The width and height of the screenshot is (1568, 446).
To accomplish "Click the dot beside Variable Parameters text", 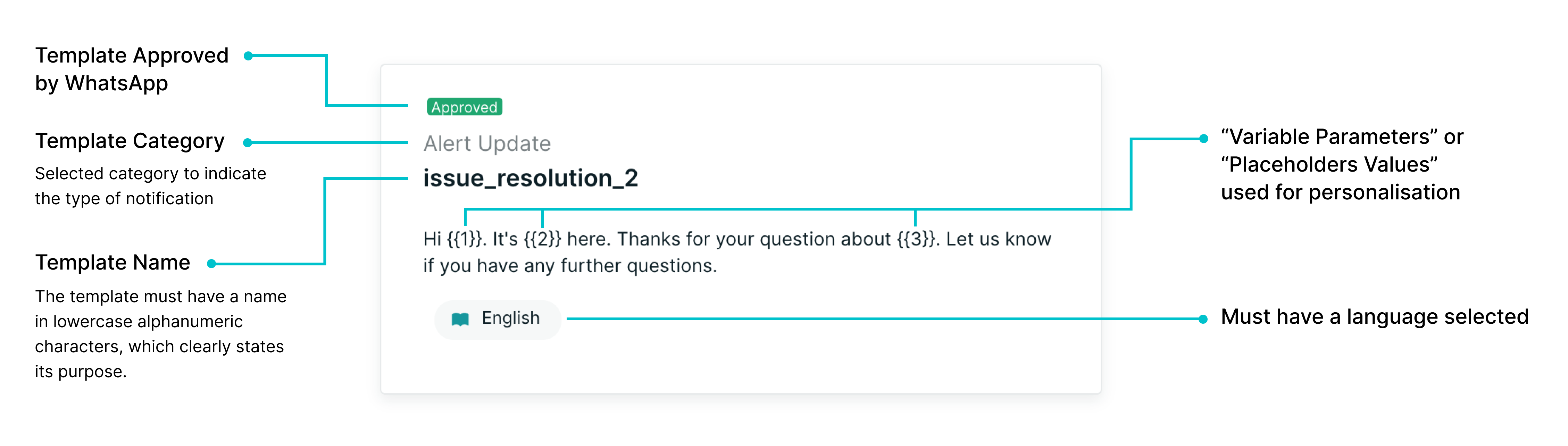I will [x=1203, y=139].
